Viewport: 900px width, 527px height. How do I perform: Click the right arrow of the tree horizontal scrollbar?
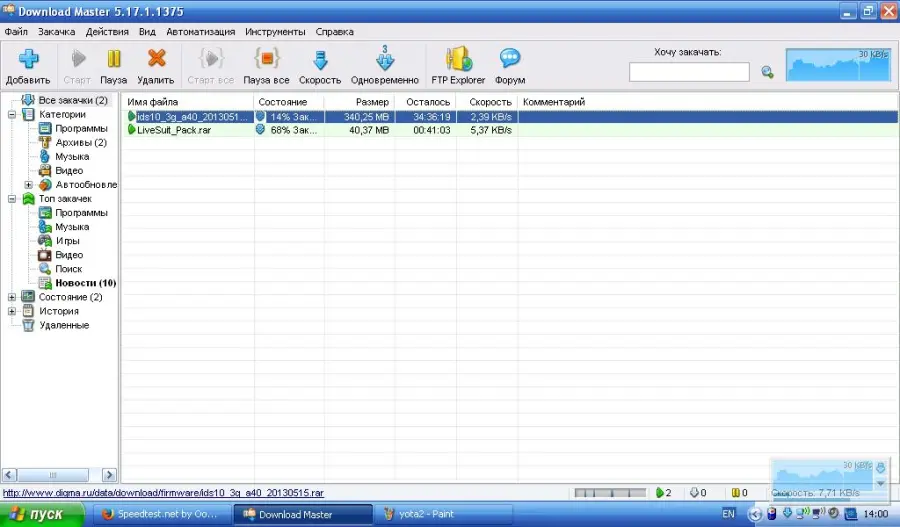coord(109,475)
